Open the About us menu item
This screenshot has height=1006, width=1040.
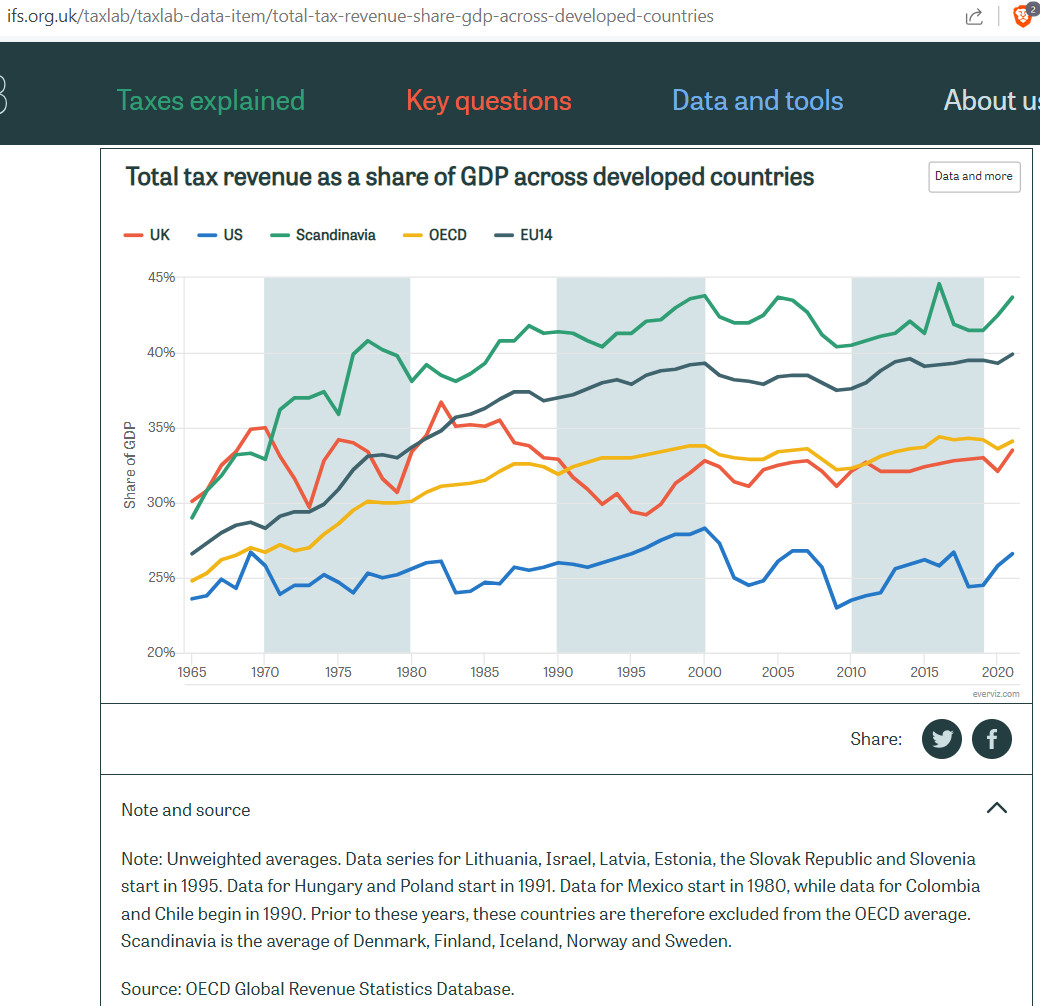(x=992, y=101)
